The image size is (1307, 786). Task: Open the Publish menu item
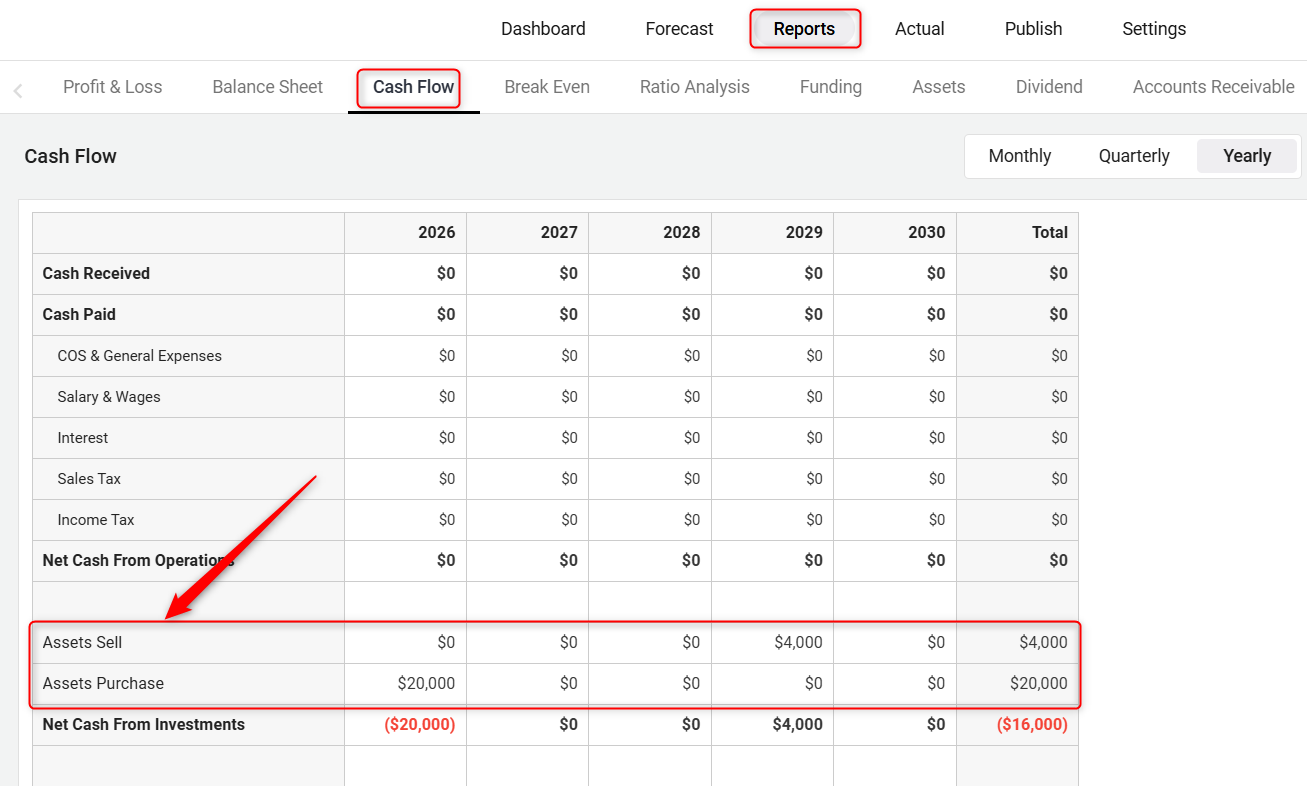click(1033, 29)
